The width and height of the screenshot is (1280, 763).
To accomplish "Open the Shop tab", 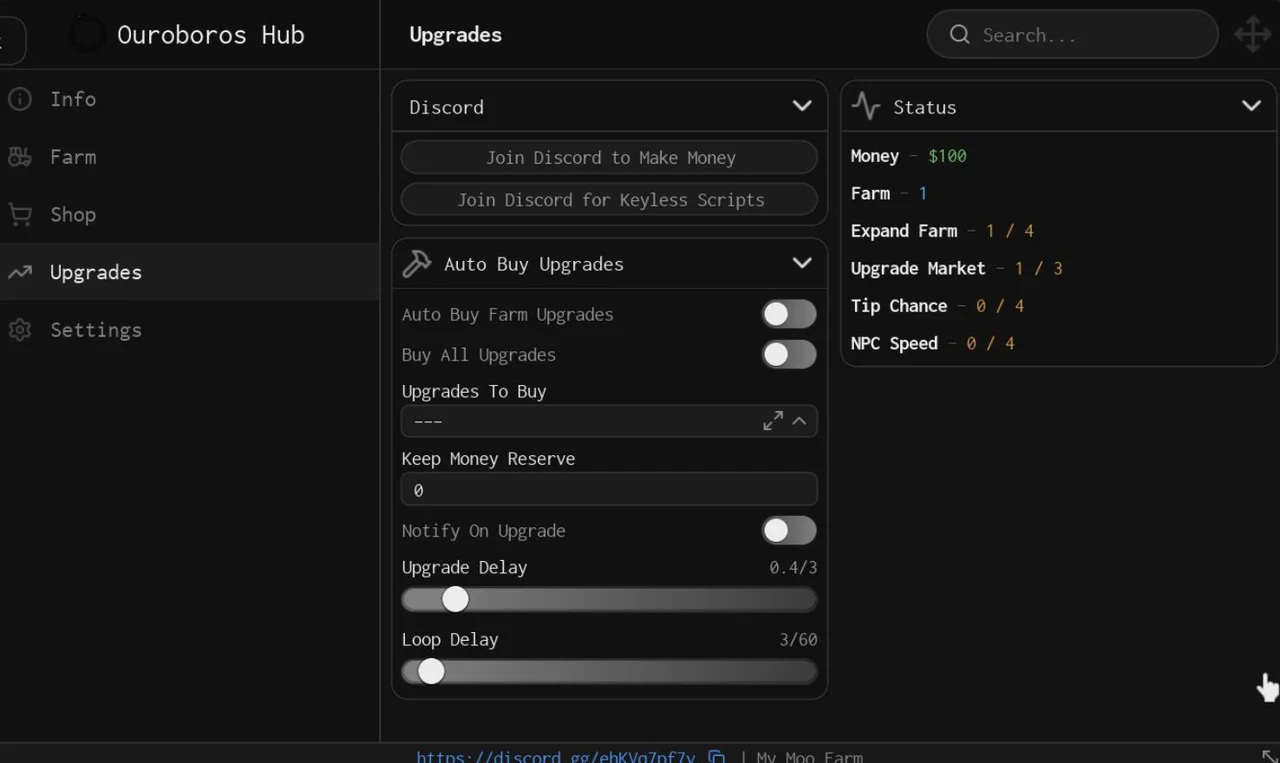I will [189, 214].
